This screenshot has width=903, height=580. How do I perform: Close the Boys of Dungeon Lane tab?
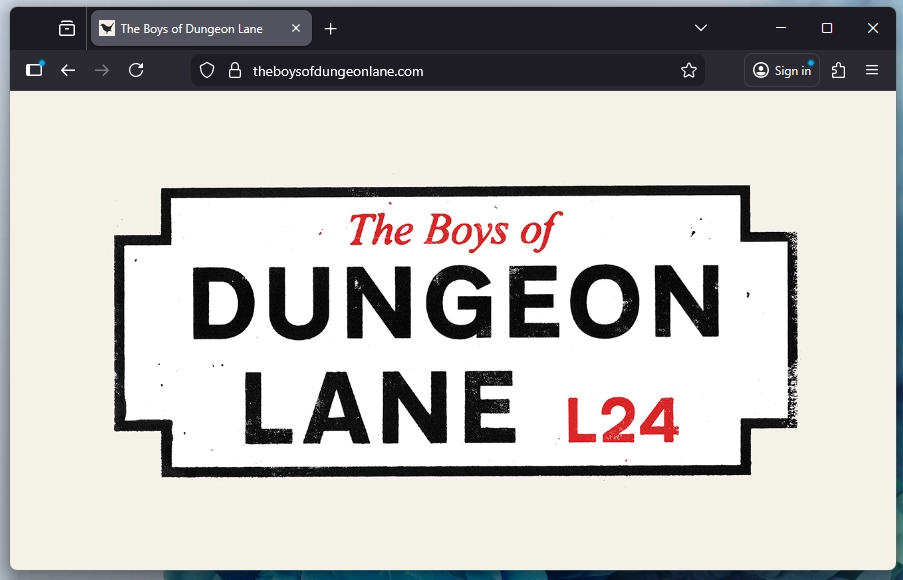[x=296, y=29]
